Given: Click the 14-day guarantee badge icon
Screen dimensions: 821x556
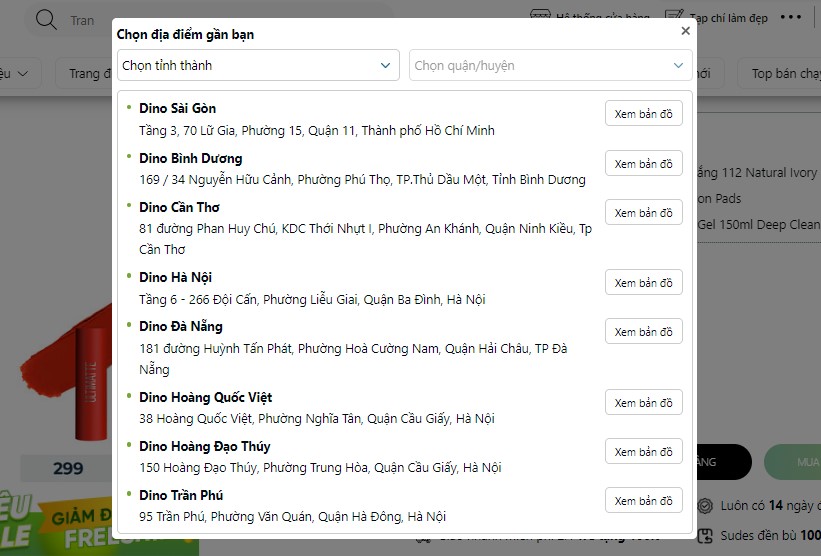Looking at the screenshot, I should pos(705,506).
